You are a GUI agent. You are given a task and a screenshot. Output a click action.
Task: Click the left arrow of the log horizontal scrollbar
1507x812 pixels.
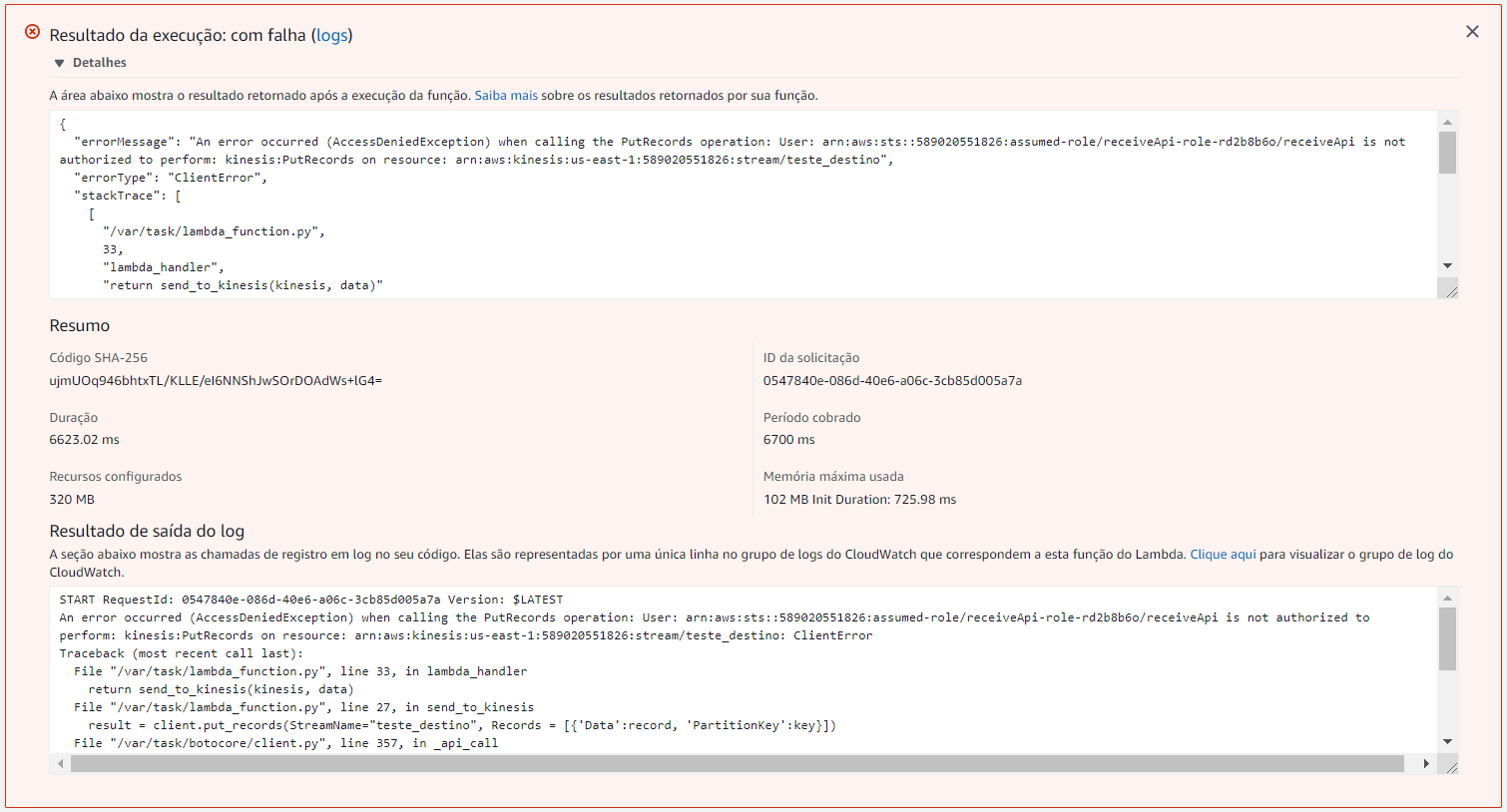(61, 764)
